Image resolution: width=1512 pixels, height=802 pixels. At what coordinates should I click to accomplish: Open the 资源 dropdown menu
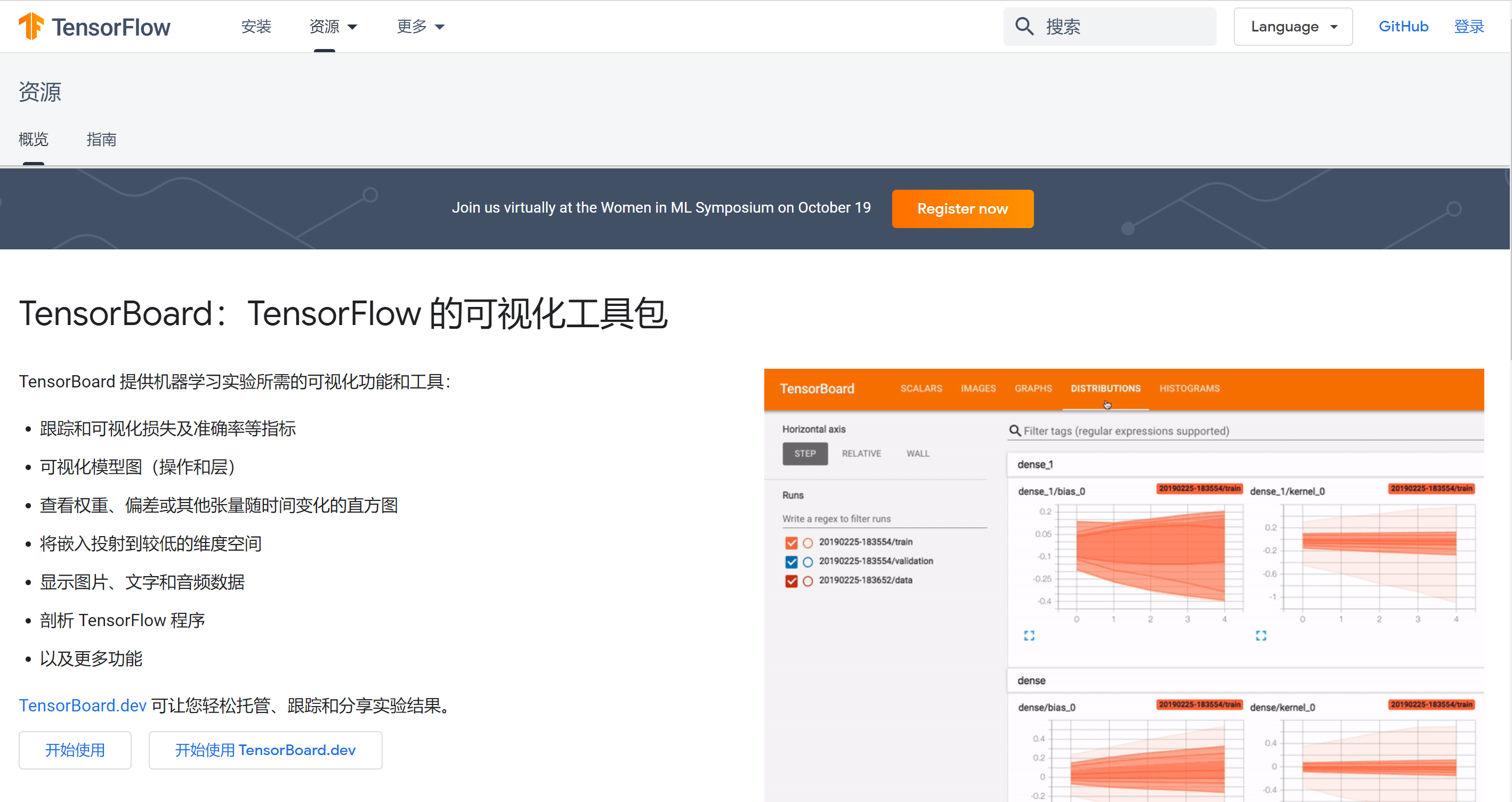(x=333, y=27)
